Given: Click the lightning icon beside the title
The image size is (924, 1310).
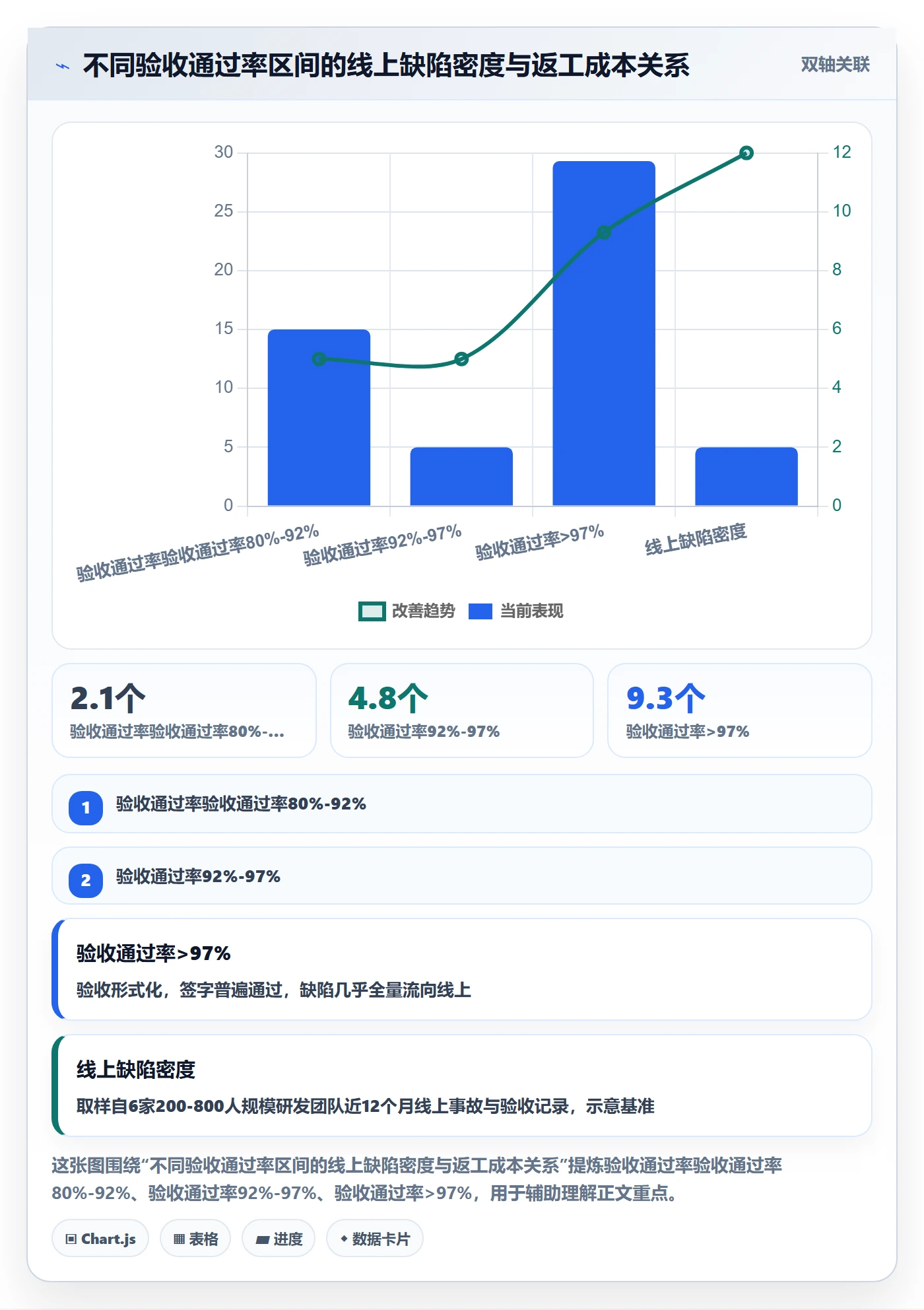Looking at the screenshot, I should point(63,66).
